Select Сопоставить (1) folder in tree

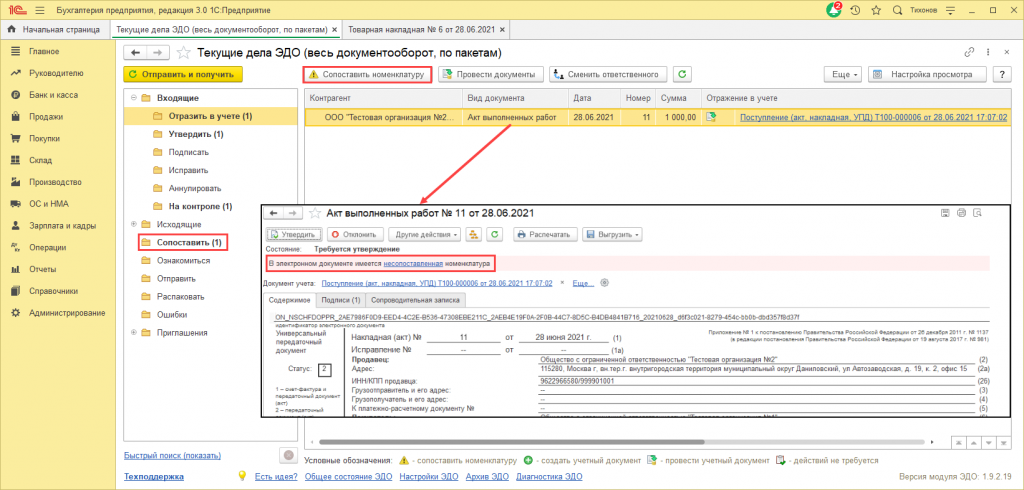(189, 242)
